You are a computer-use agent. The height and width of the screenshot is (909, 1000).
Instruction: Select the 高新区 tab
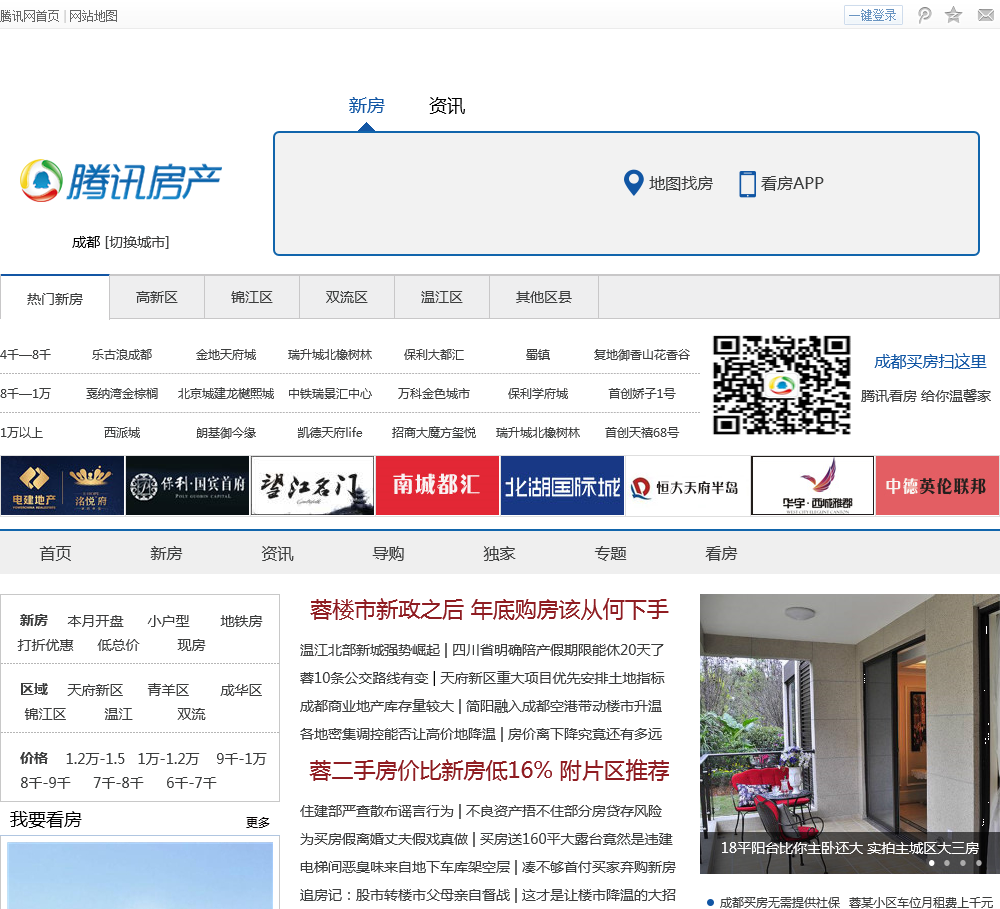pos(157,297)
